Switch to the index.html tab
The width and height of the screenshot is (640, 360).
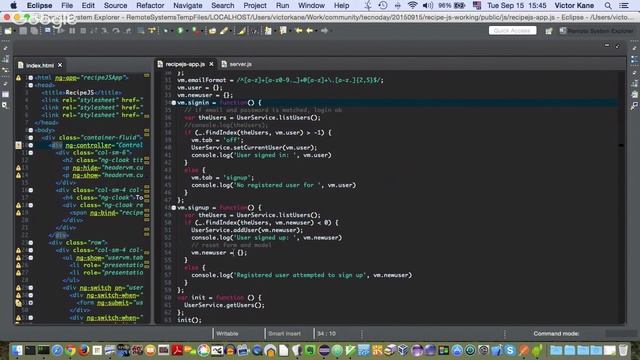[x=40, y=65]
